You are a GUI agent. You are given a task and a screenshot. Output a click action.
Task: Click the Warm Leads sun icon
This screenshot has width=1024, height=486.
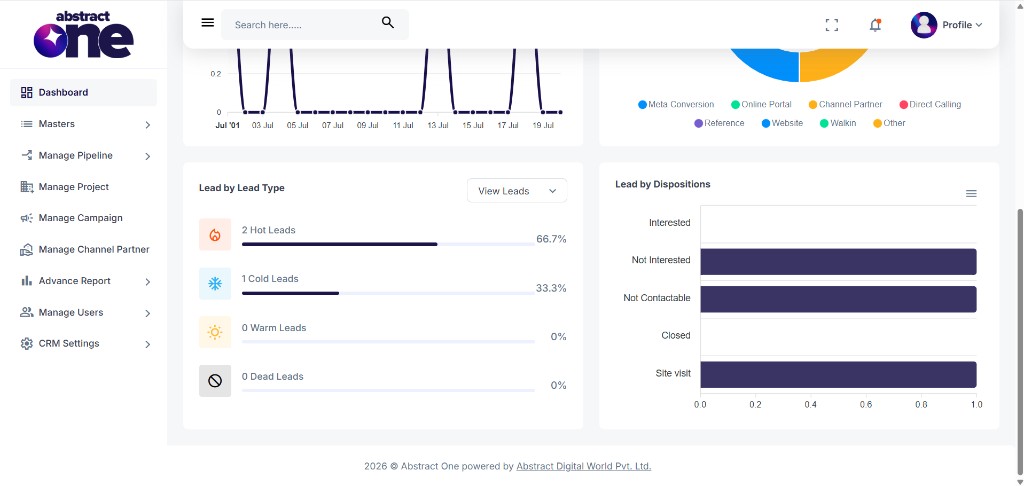(215, 332)
